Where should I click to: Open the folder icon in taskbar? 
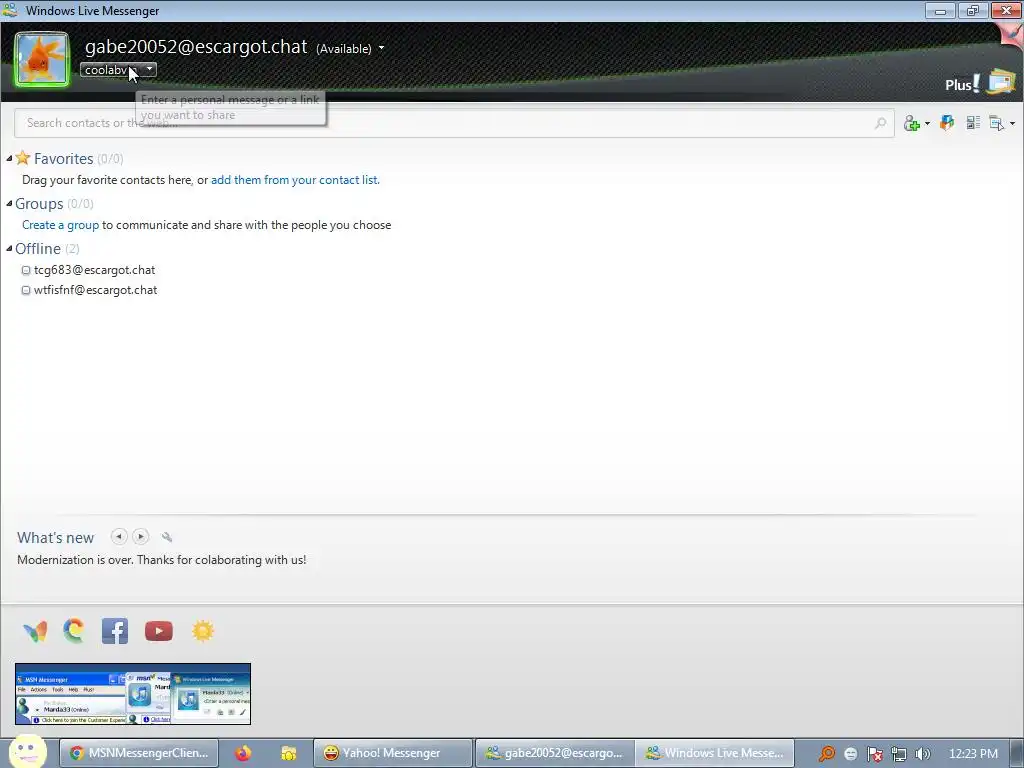click(288, 753)
